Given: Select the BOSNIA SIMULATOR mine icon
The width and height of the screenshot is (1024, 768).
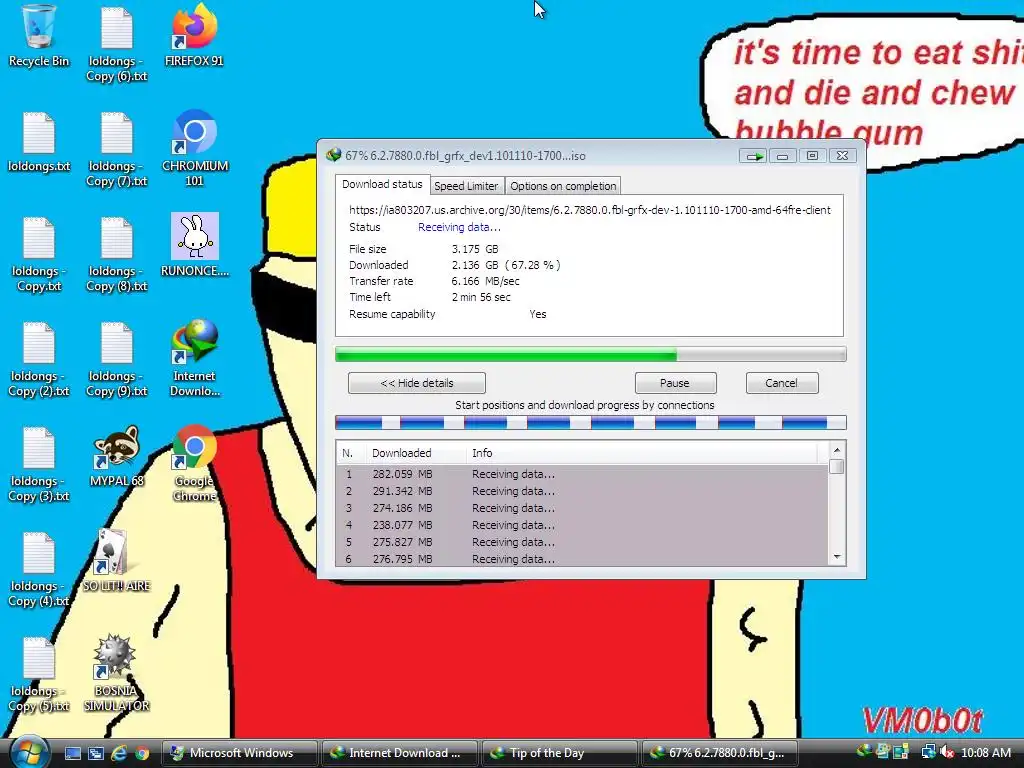Looking at the screenshot, I should coord(116,673).
